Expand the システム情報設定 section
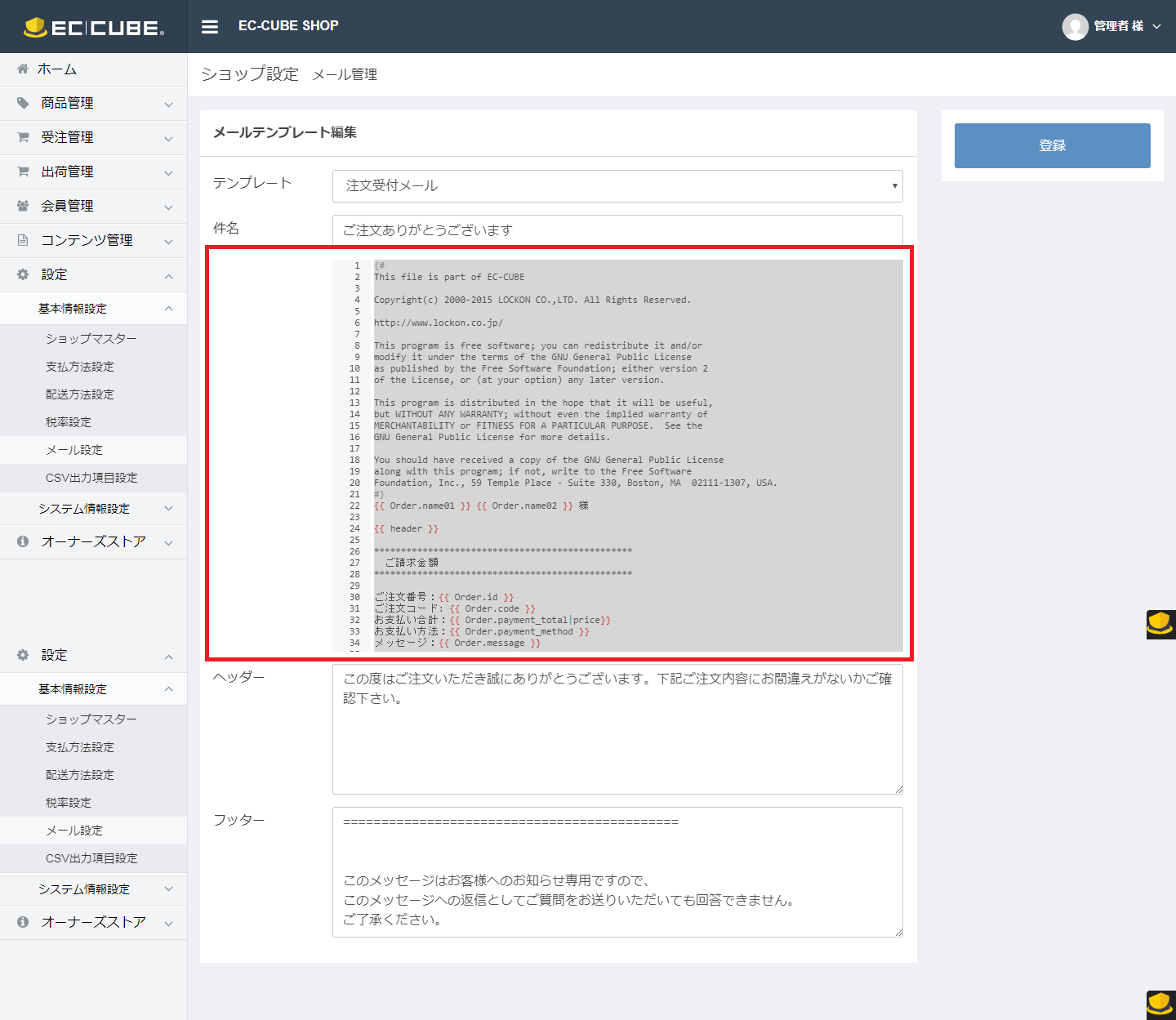Image resolution: width=1176 pixels, height=1020 pixels. 93,508
